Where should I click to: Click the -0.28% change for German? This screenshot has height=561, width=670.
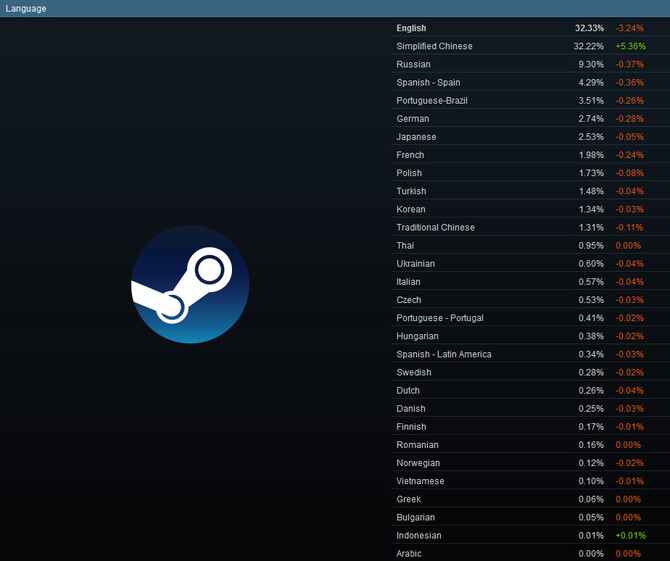[630, 119]
